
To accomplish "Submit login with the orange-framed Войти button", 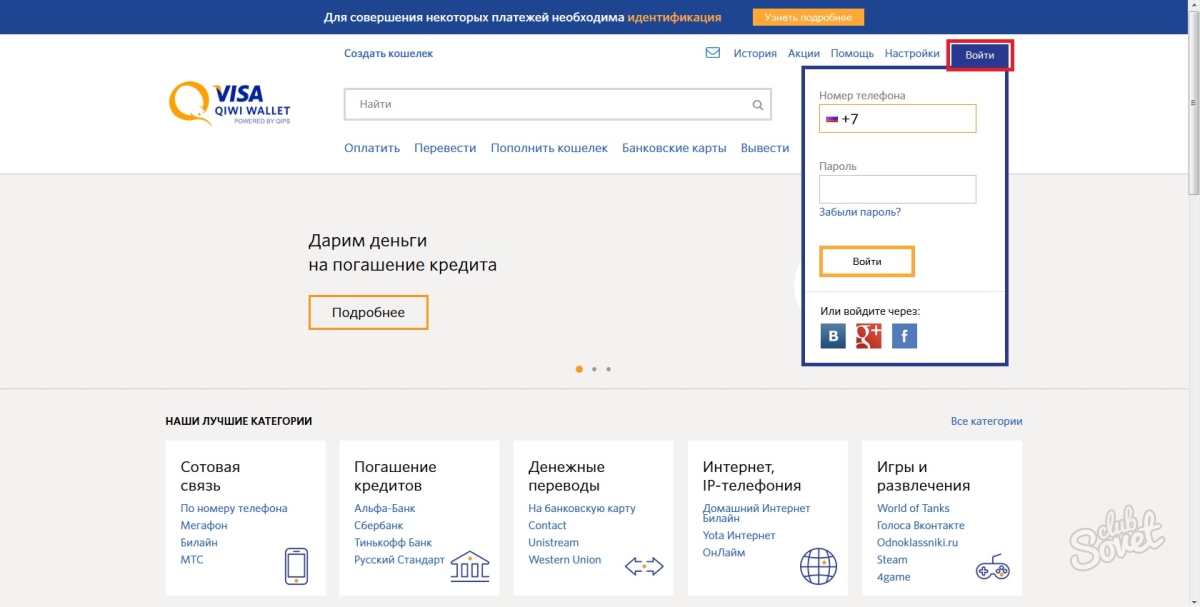I will pos(867,261).
